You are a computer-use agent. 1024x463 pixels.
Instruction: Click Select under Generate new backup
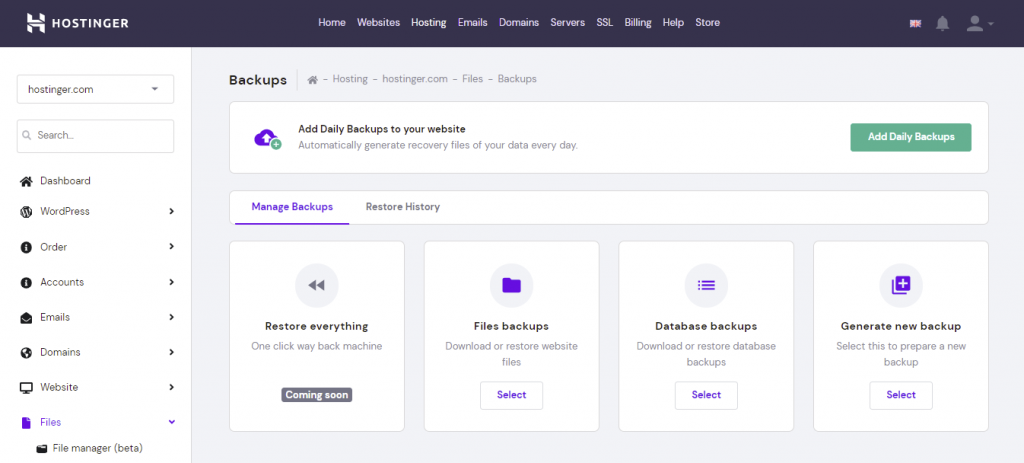coord(901,395)
